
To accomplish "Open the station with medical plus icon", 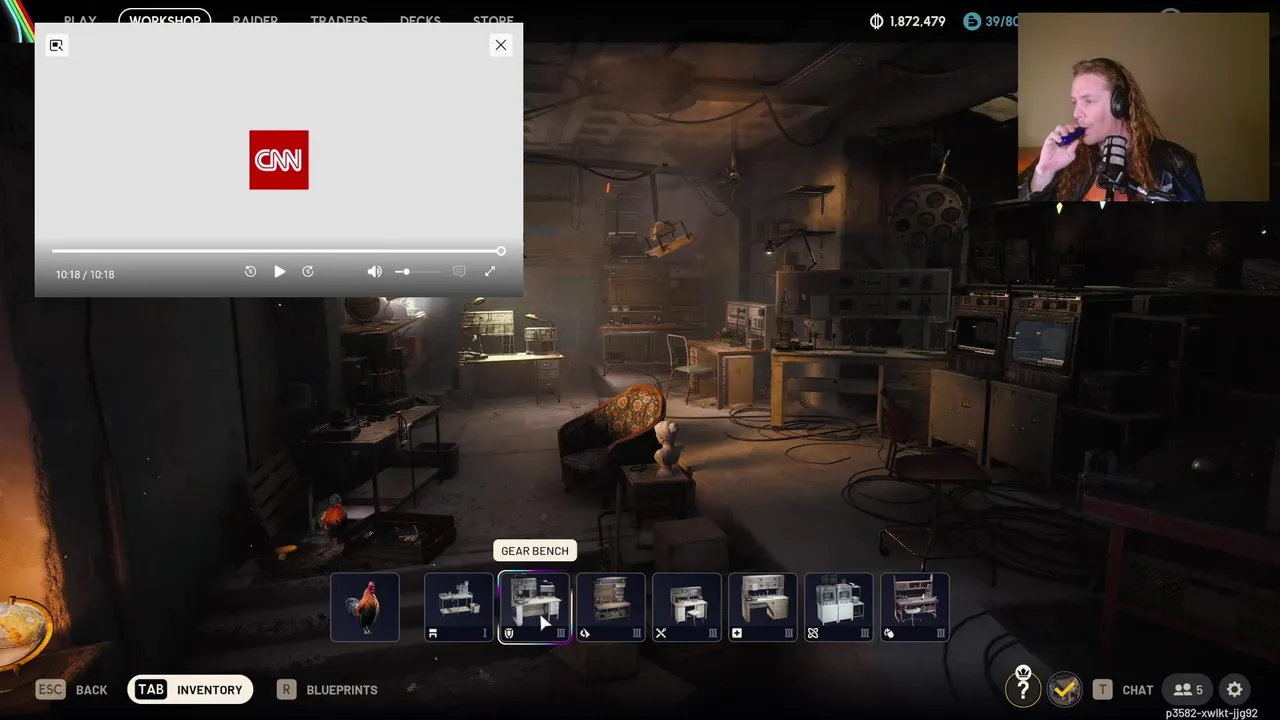I will (x=762, y=607).
